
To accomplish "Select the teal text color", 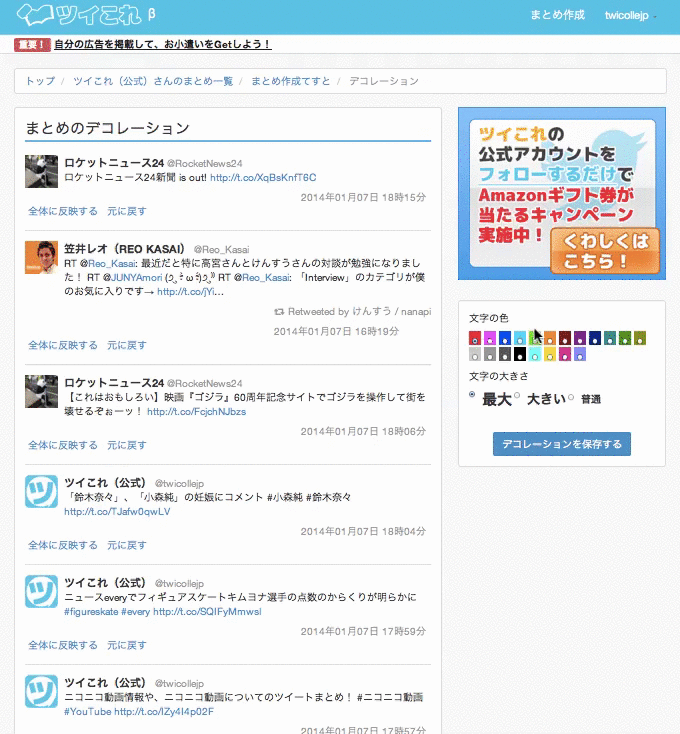I will point(610,338).
